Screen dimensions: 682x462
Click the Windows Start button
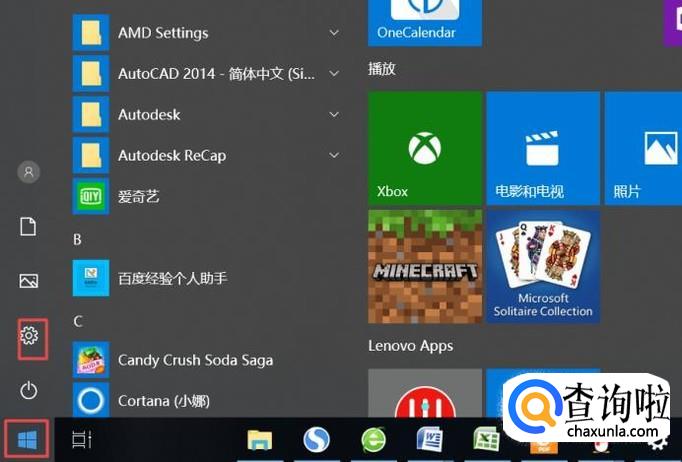coord(27,440)
